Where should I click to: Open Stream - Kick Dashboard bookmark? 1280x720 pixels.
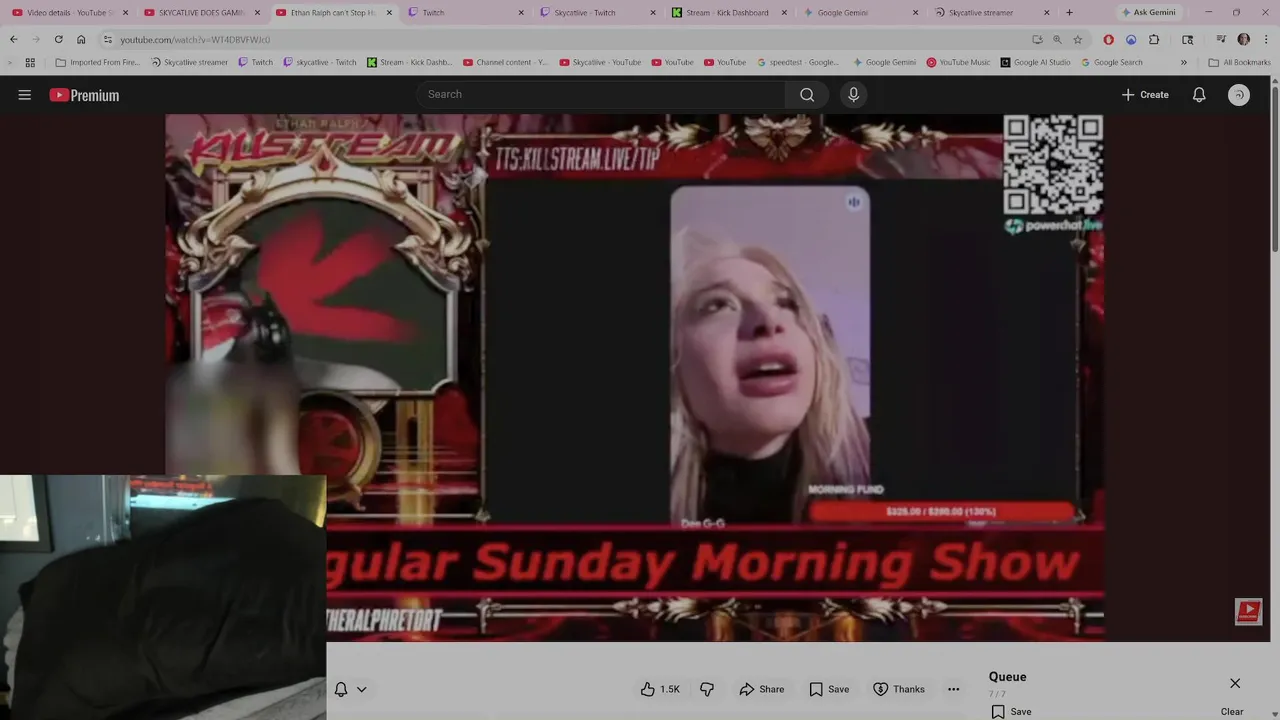click(410, 62)
